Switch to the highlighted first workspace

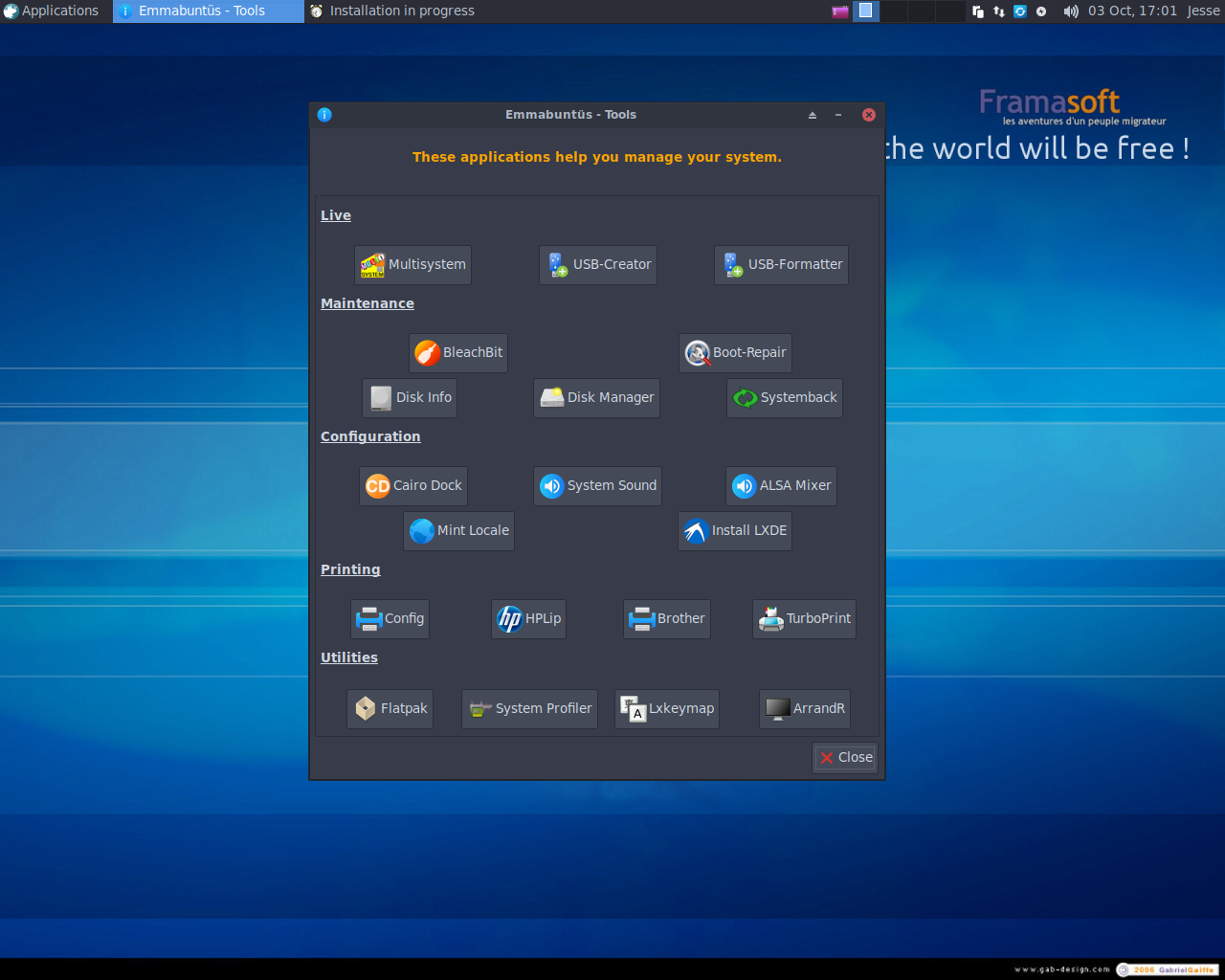(866, 11)
